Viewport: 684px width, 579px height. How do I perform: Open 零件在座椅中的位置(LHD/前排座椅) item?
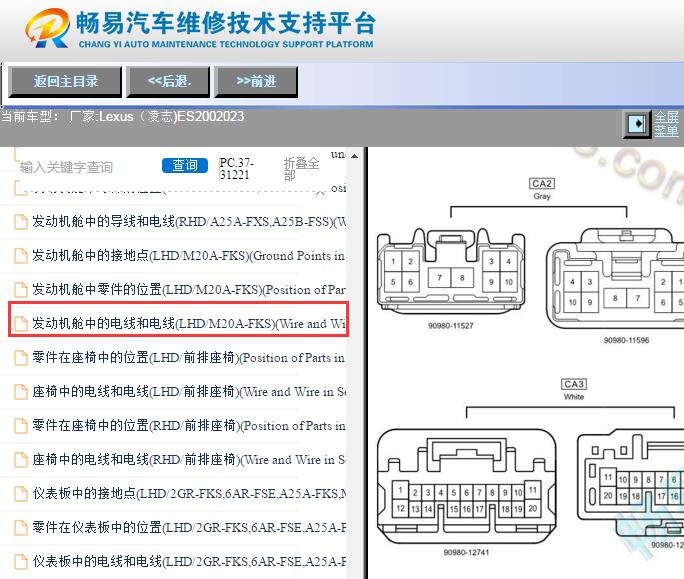pos(188,358)
